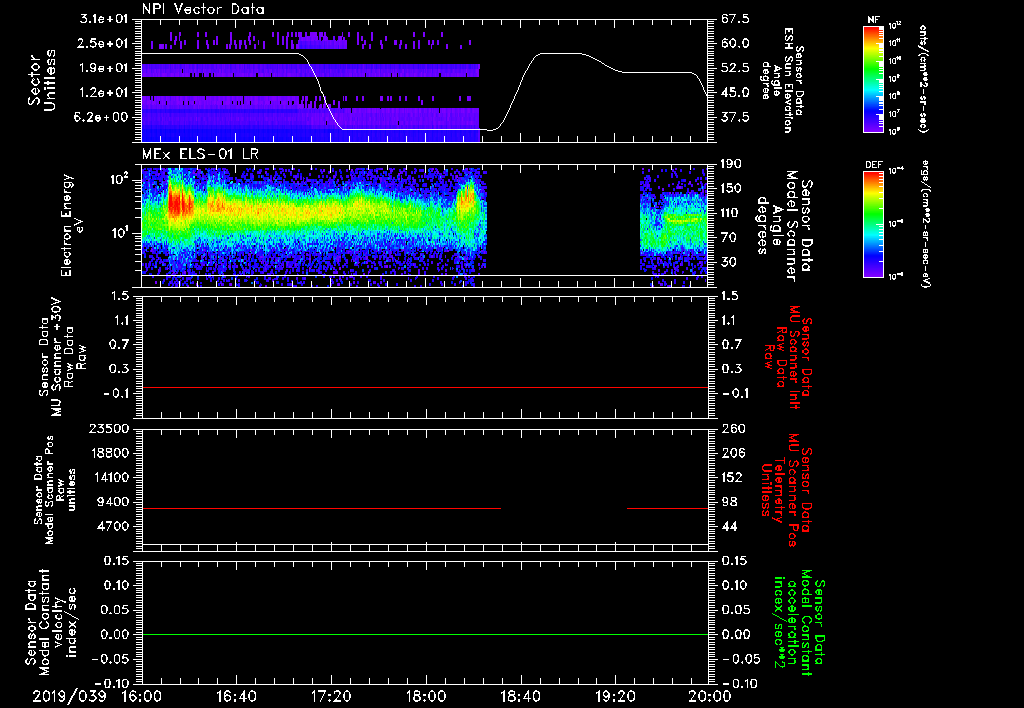Click the "NF" color bar heading

click(873, 20)
